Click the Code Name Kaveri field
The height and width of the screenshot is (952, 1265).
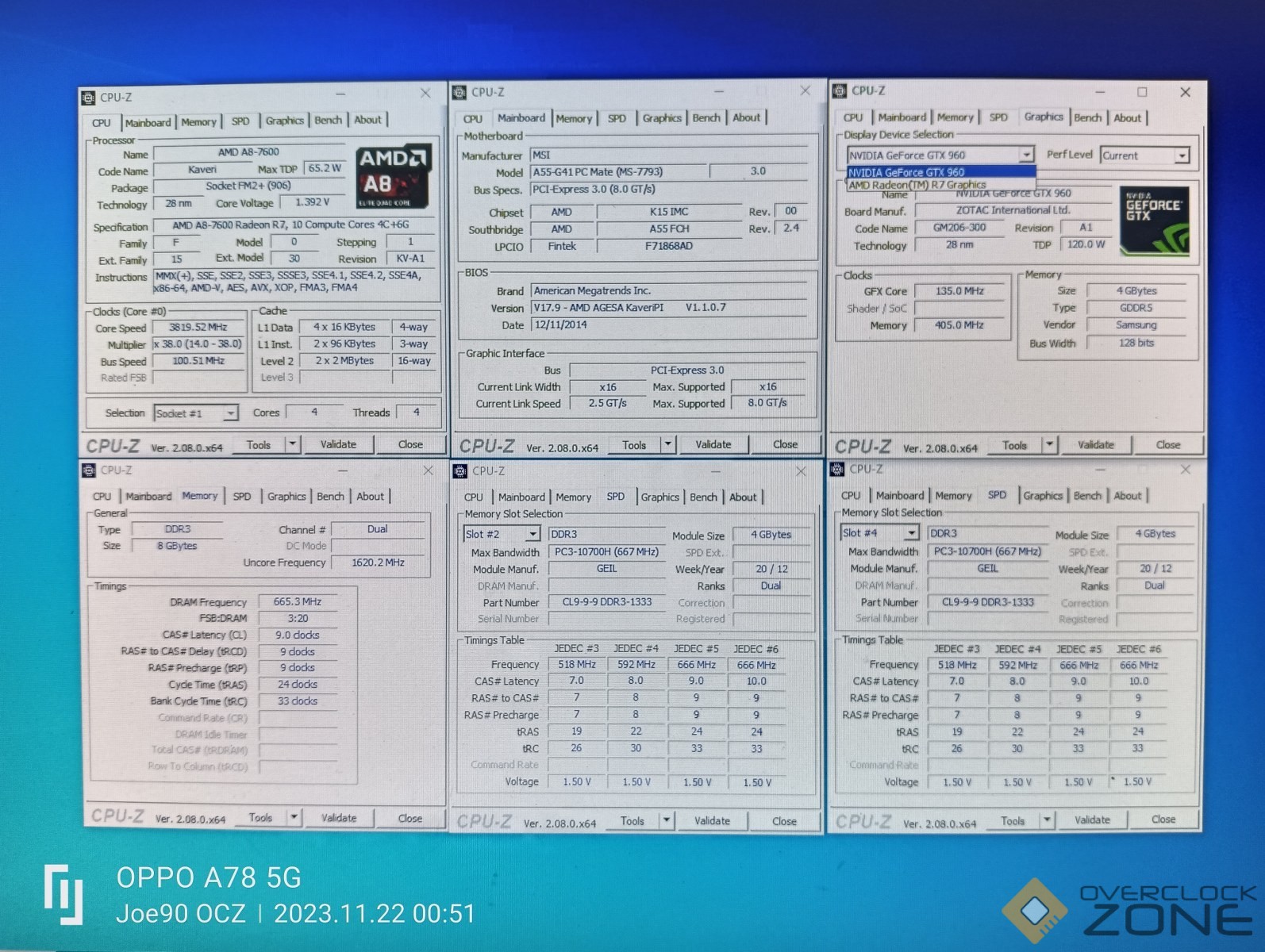pyautogui.click(x=202, y=170)
